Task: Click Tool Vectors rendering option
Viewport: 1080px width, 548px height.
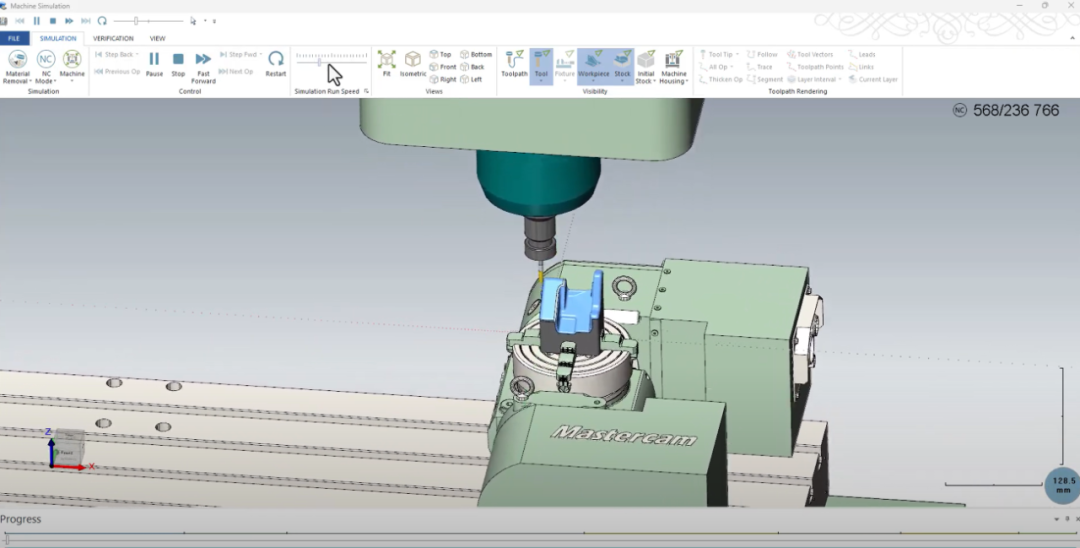Action: pyautogui.click(x=810, y=54)
